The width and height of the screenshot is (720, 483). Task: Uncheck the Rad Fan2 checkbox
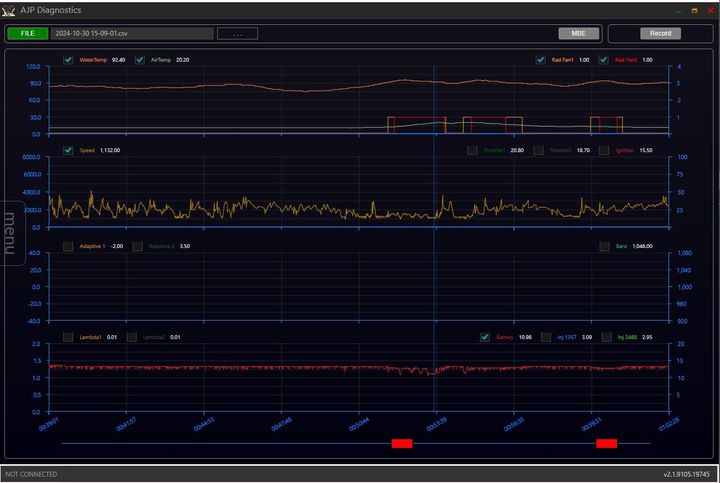pos(604,60)
